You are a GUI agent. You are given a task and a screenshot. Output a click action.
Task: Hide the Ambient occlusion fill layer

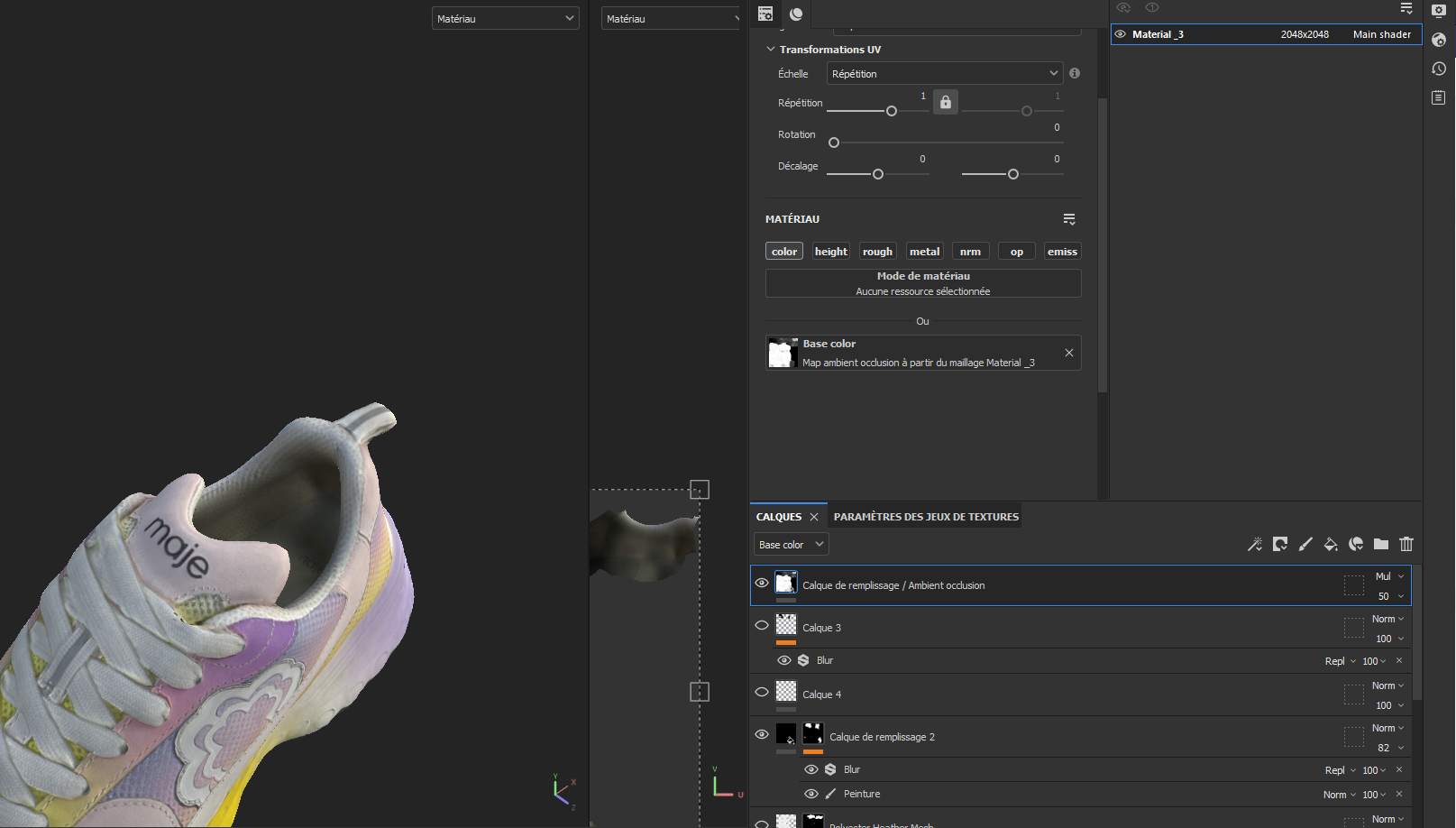[x=762, y=584]
